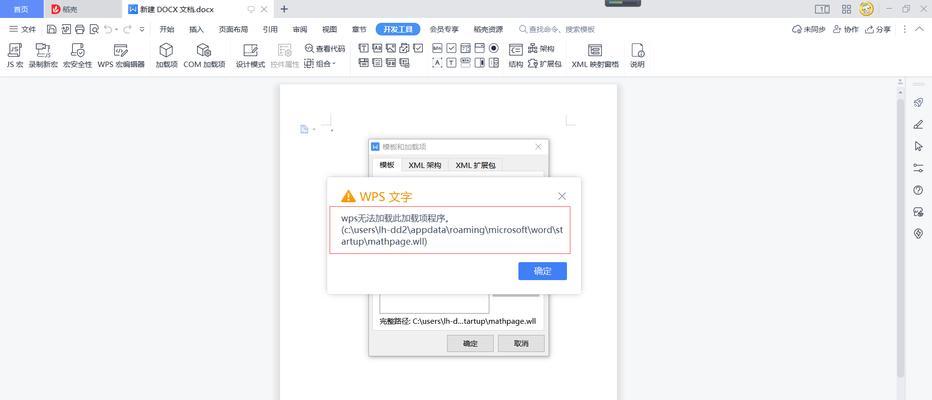Open the 会员专享 tab

444,29
